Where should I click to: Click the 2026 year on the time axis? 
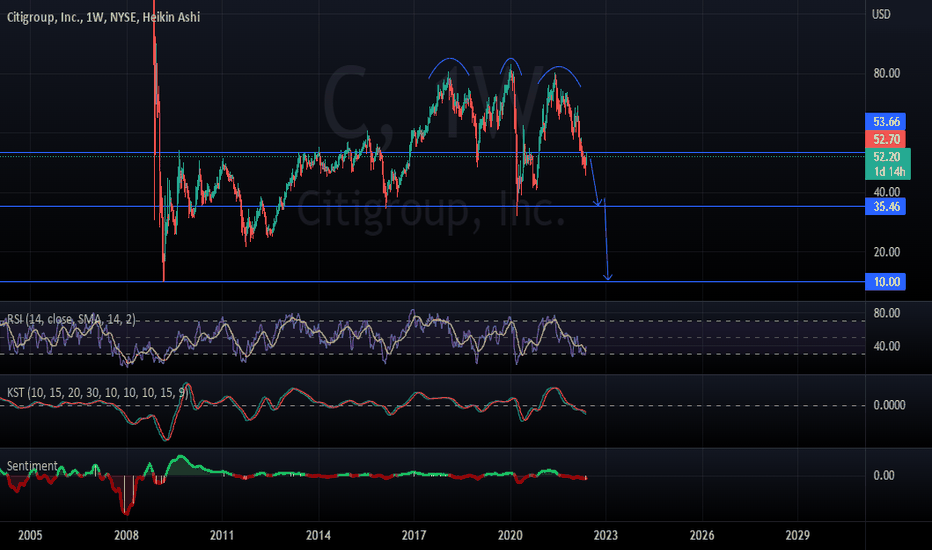702,535
